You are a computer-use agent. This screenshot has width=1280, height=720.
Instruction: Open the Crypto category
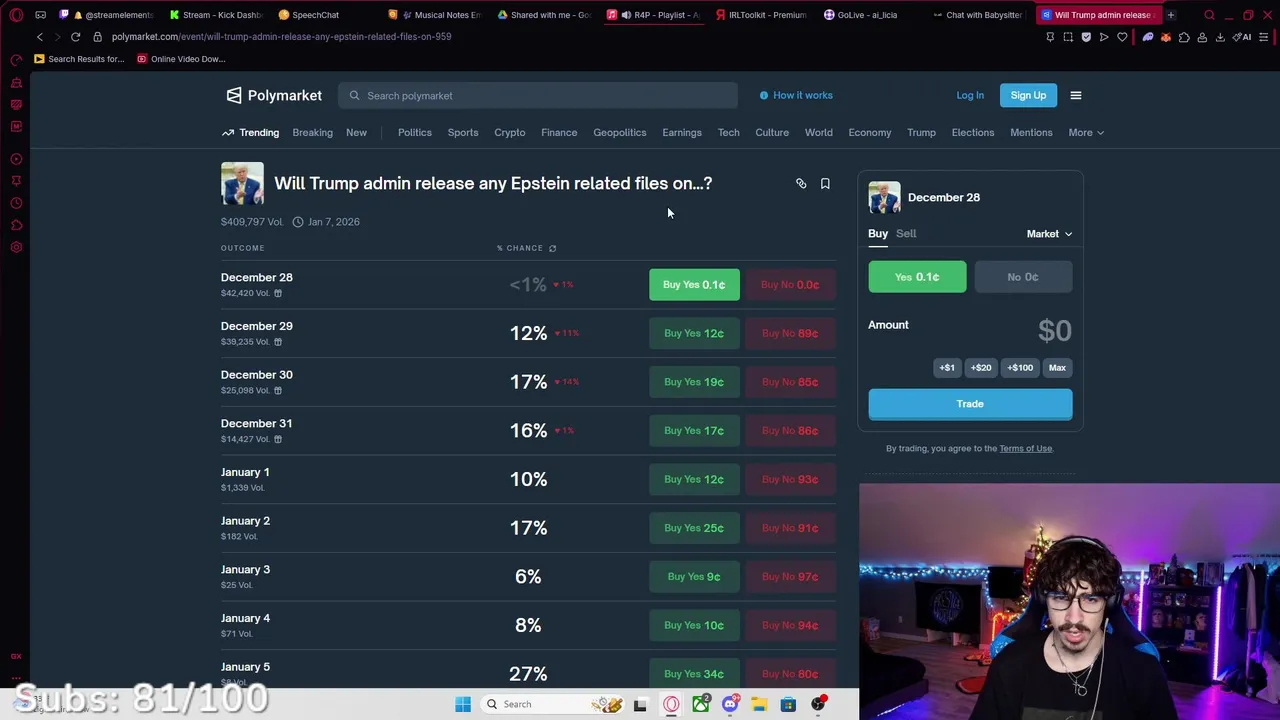[x=509, y=132]
